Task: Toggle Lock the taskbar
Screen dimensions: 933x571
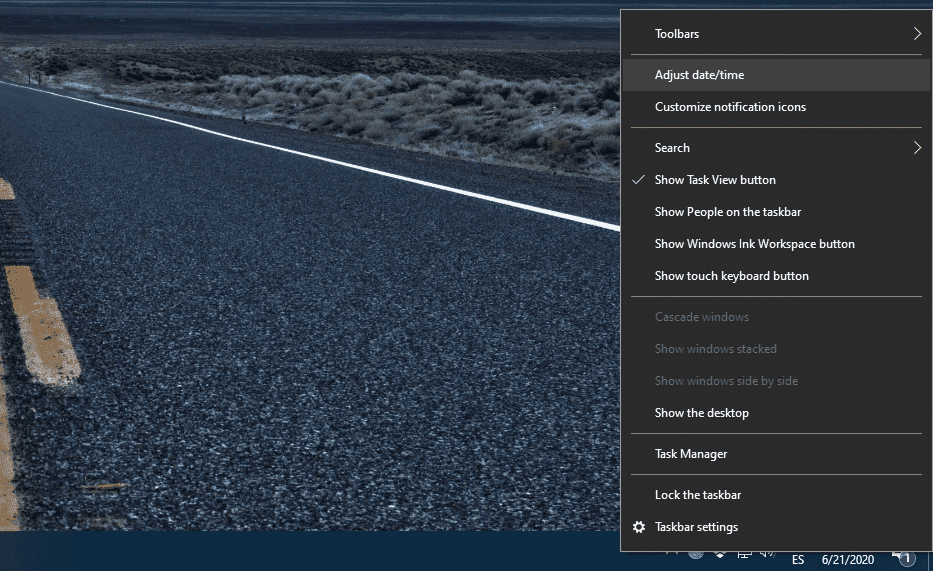Action: [x=697, y=495]
